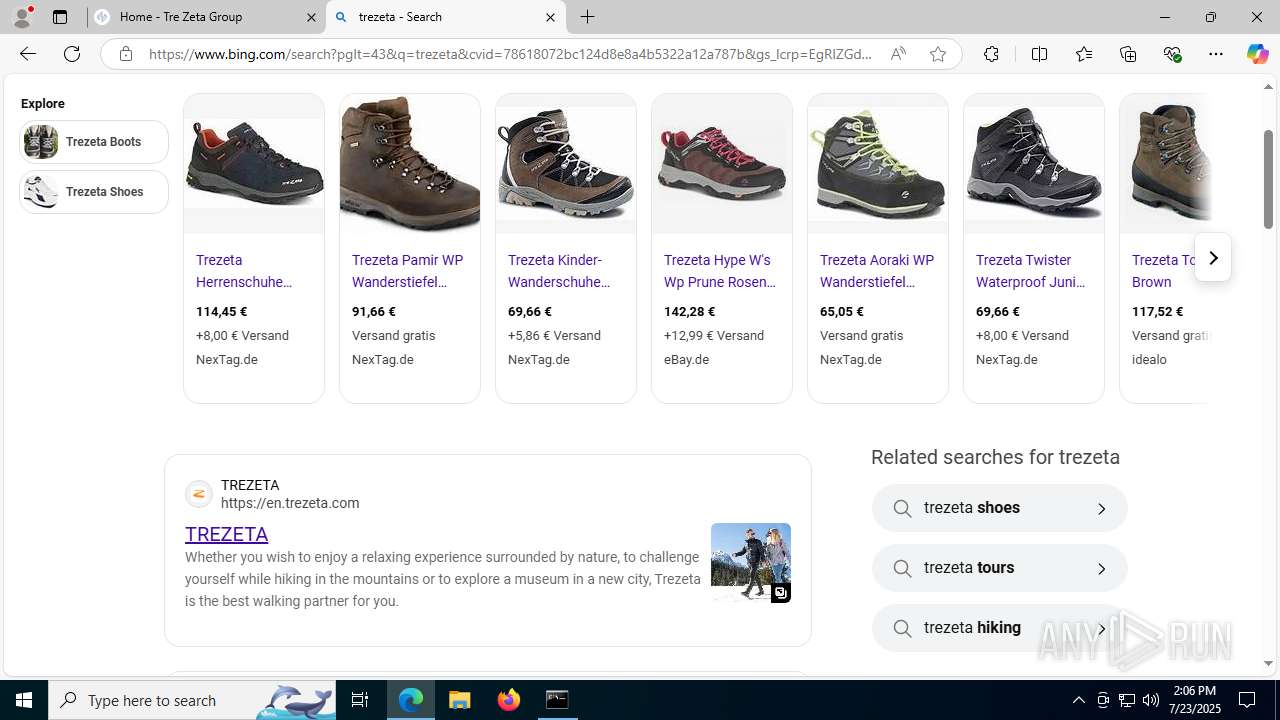
Task: Open the Windows Start menu
Action: point(24,700)
